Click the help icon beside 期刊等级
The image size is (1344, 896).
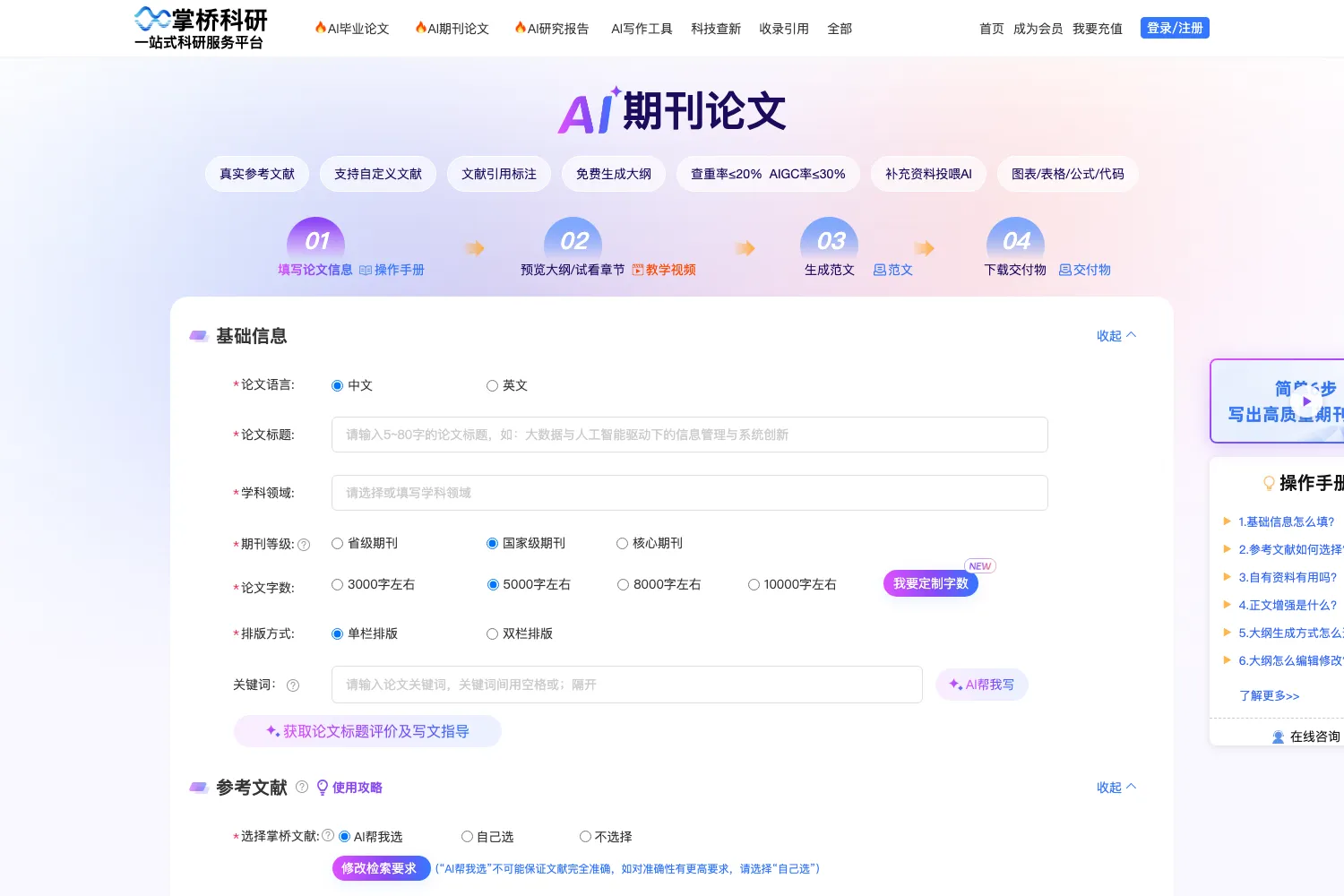click(x=304, y=545)
